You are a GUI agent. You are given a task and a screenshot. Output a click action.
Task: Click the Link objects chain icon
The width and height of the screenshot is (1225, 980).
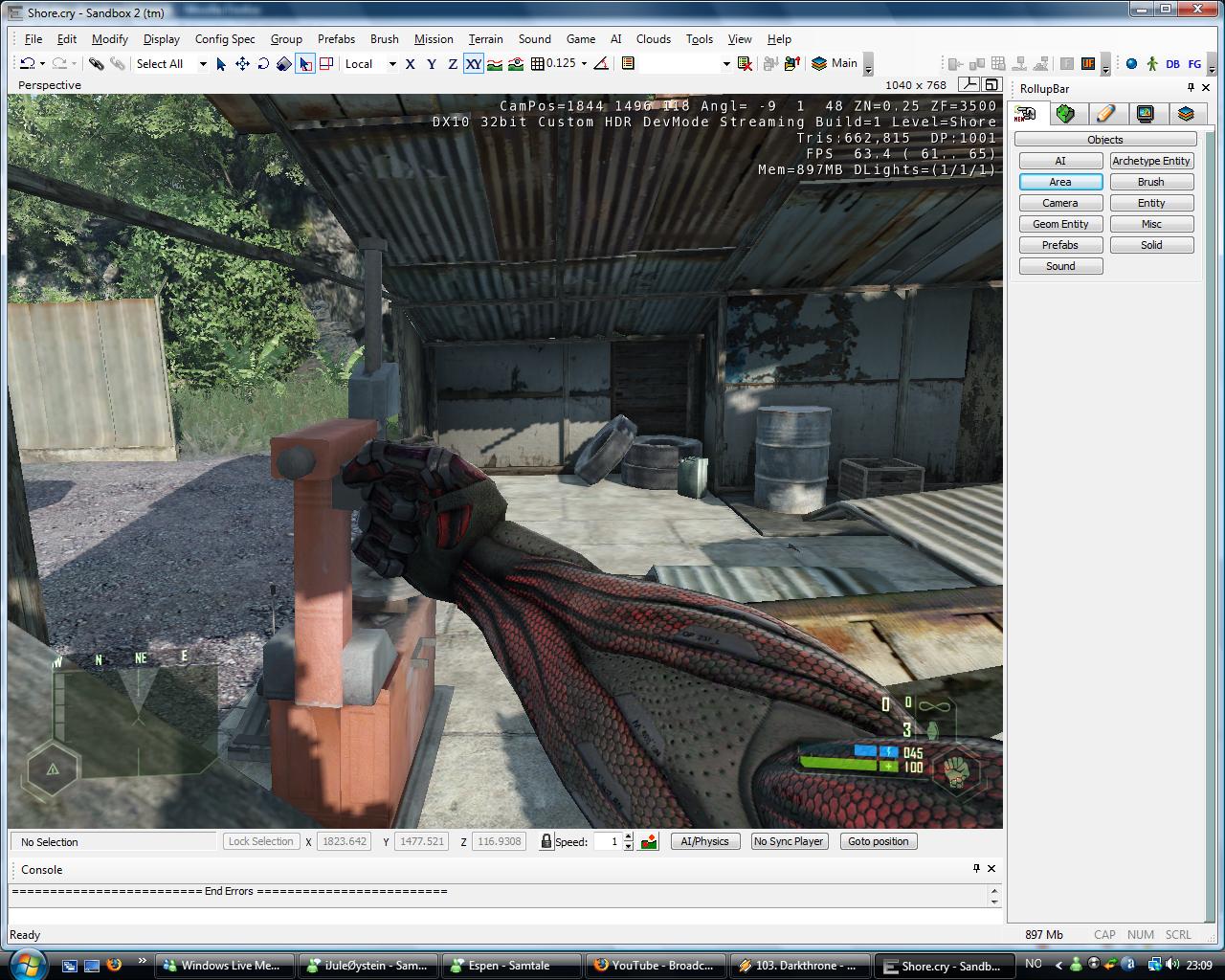[96, 63]
